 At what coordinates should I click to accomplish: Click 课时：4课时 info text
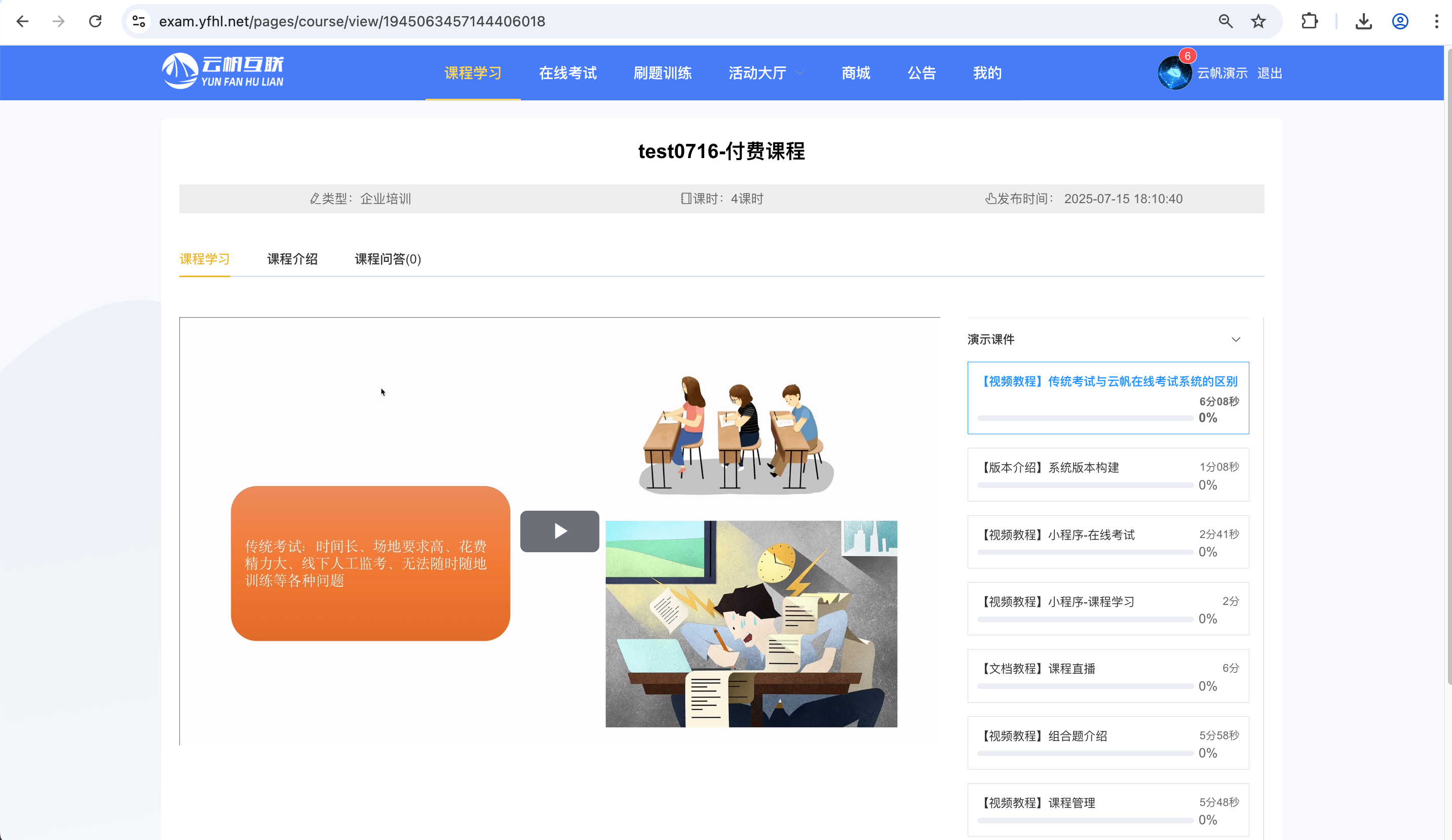722,199
